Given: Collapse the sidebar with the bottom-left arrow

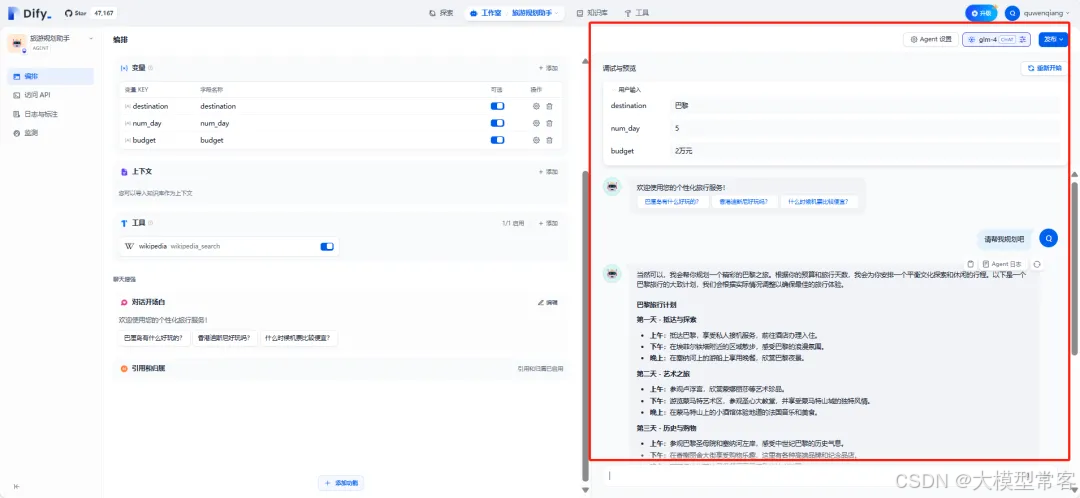Looking at the screenshot, I should (17, 486).
